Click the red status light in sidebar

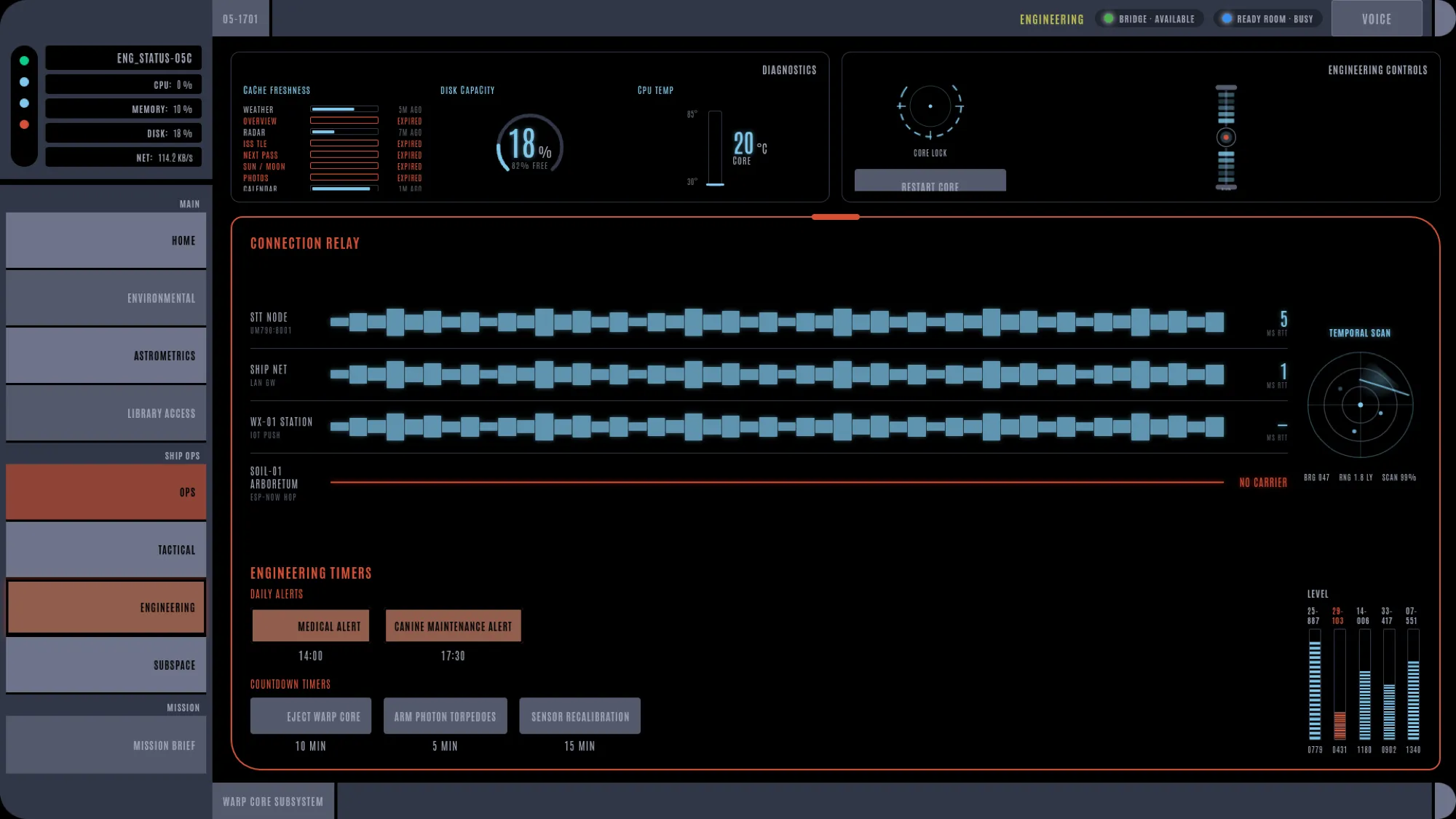24,124
